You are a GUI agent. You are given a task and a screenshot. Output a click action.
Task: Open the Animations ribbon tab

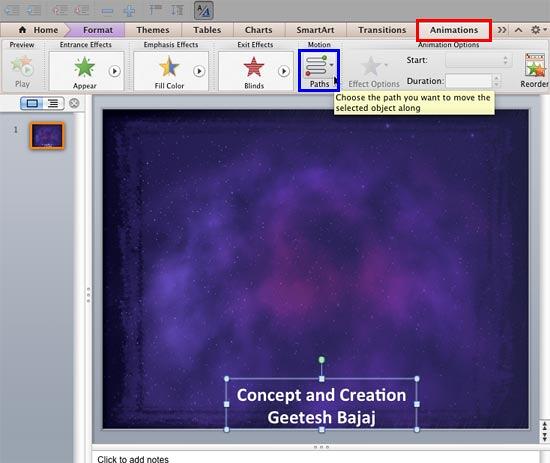[454, 30]
